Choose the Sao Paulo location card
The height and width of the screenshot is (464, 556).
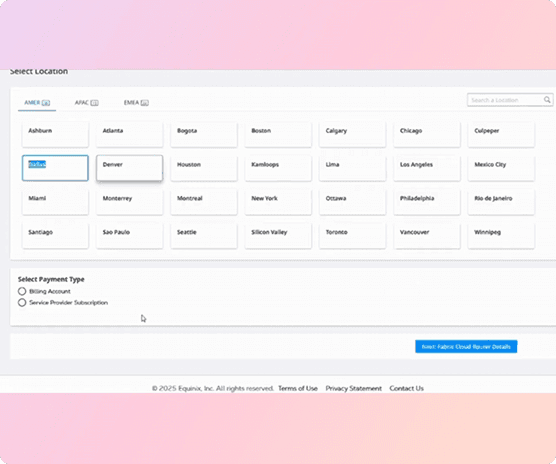click(129, 236)
